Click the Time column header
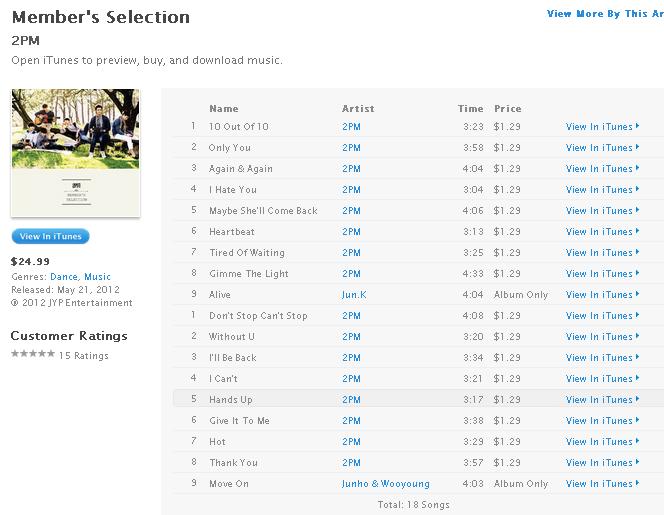664x515 pixels. coord(470,109)
